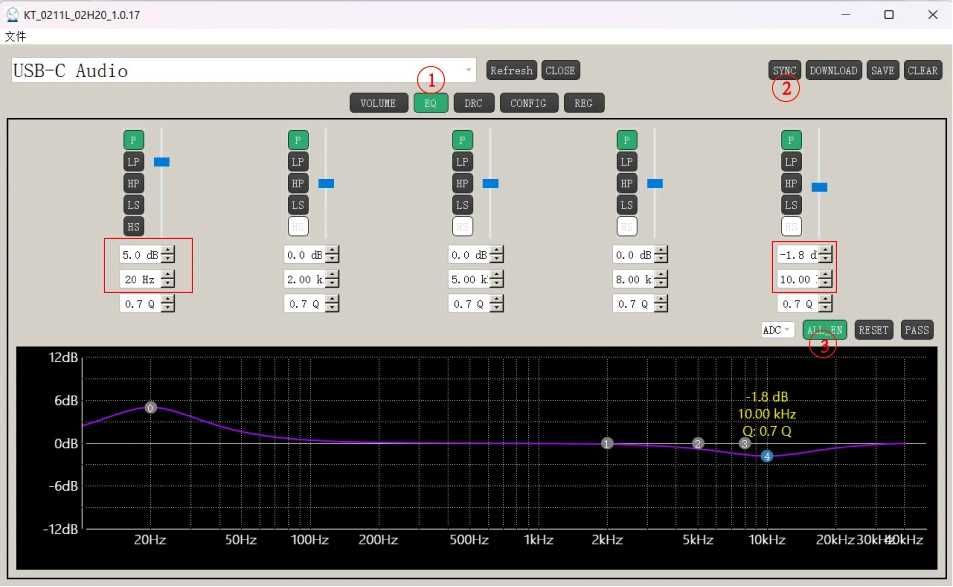Toggle the P filter type on band 1
The image size is (953, 587).
pyautogui.click(x=134, y=140)
